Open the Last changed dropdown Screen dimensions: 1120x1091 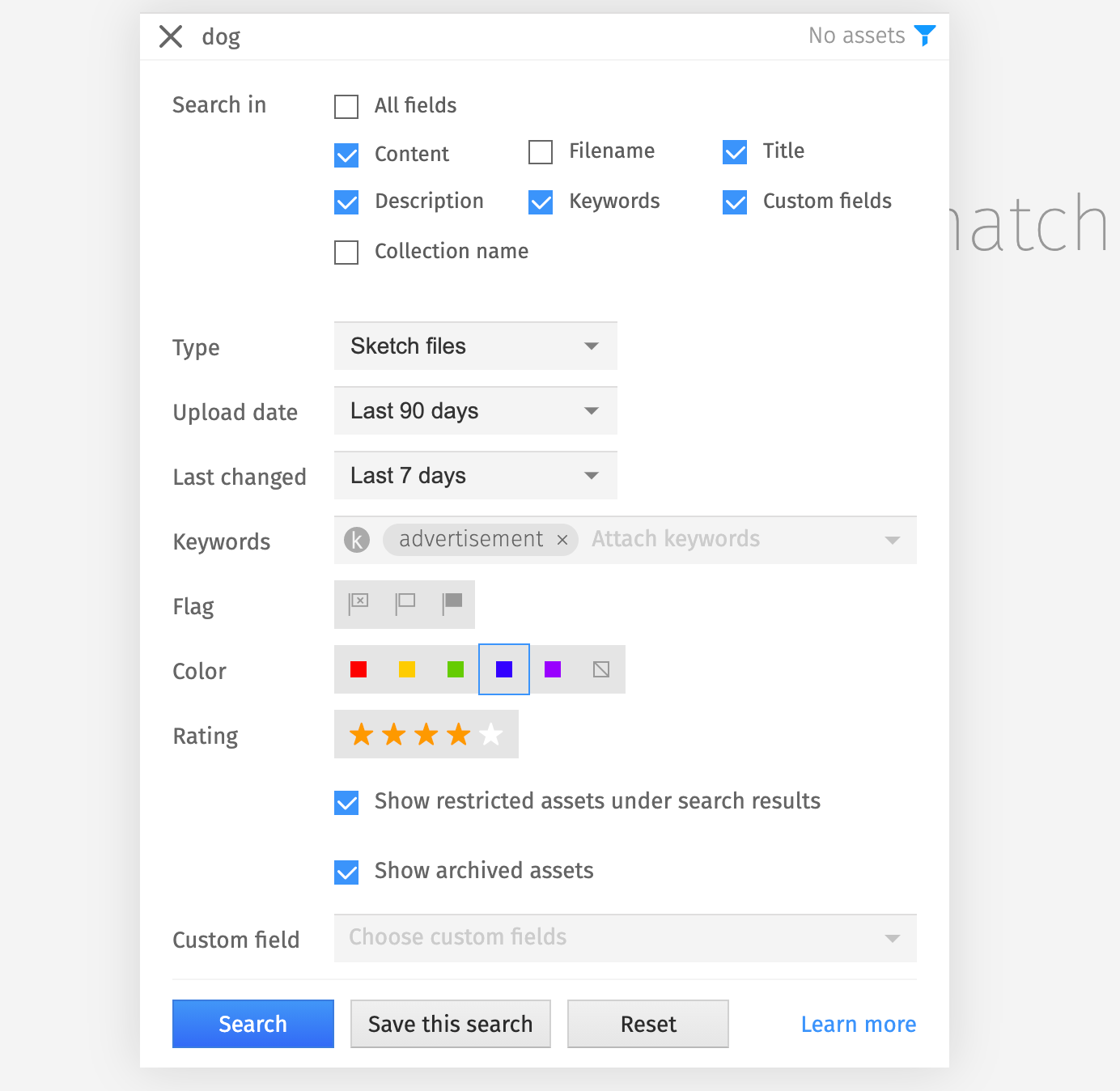coord(476,476)
